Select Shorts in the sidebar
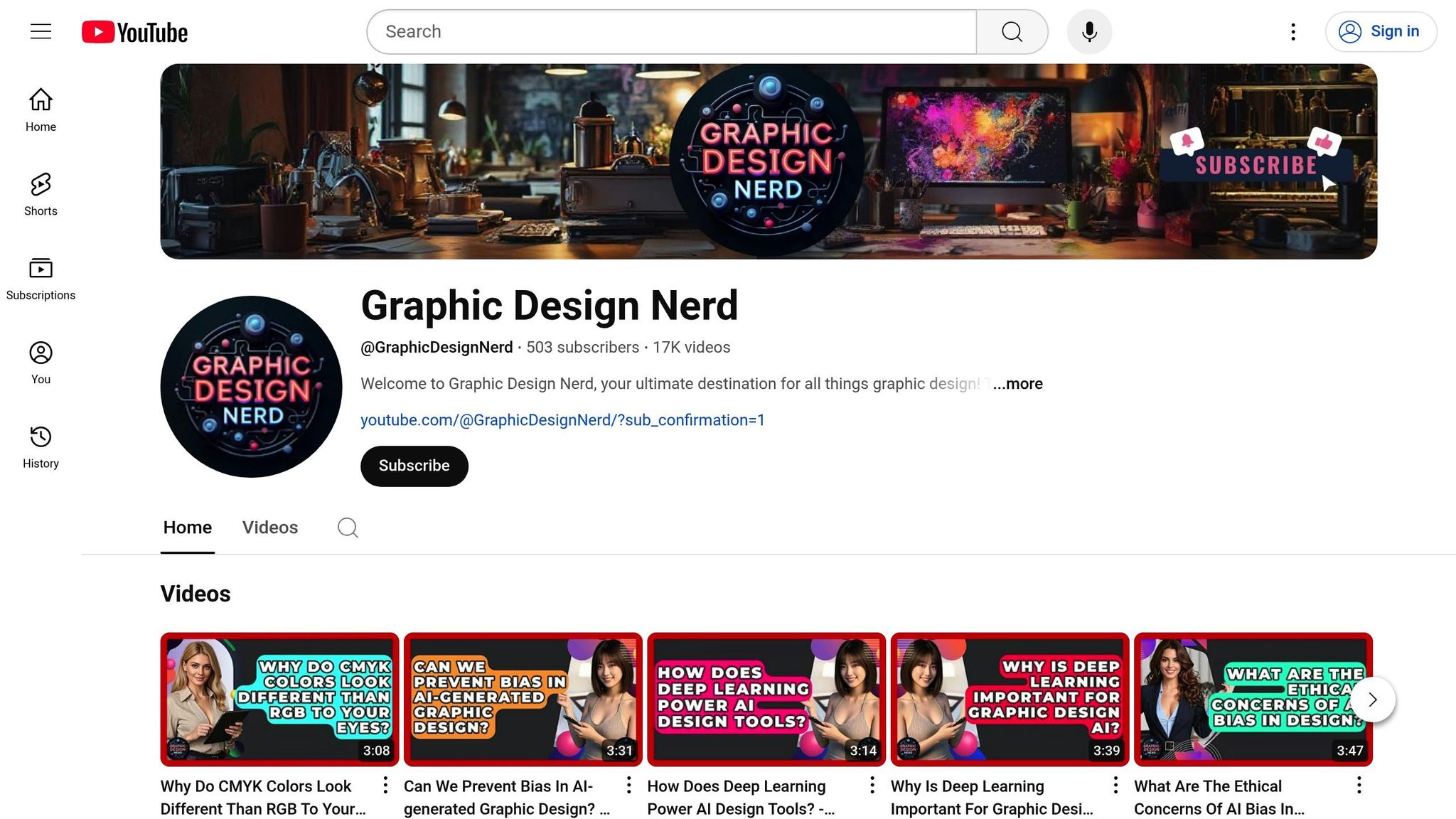The width and height of the screenshot is (1456, 819). click(x=40, y=193)
